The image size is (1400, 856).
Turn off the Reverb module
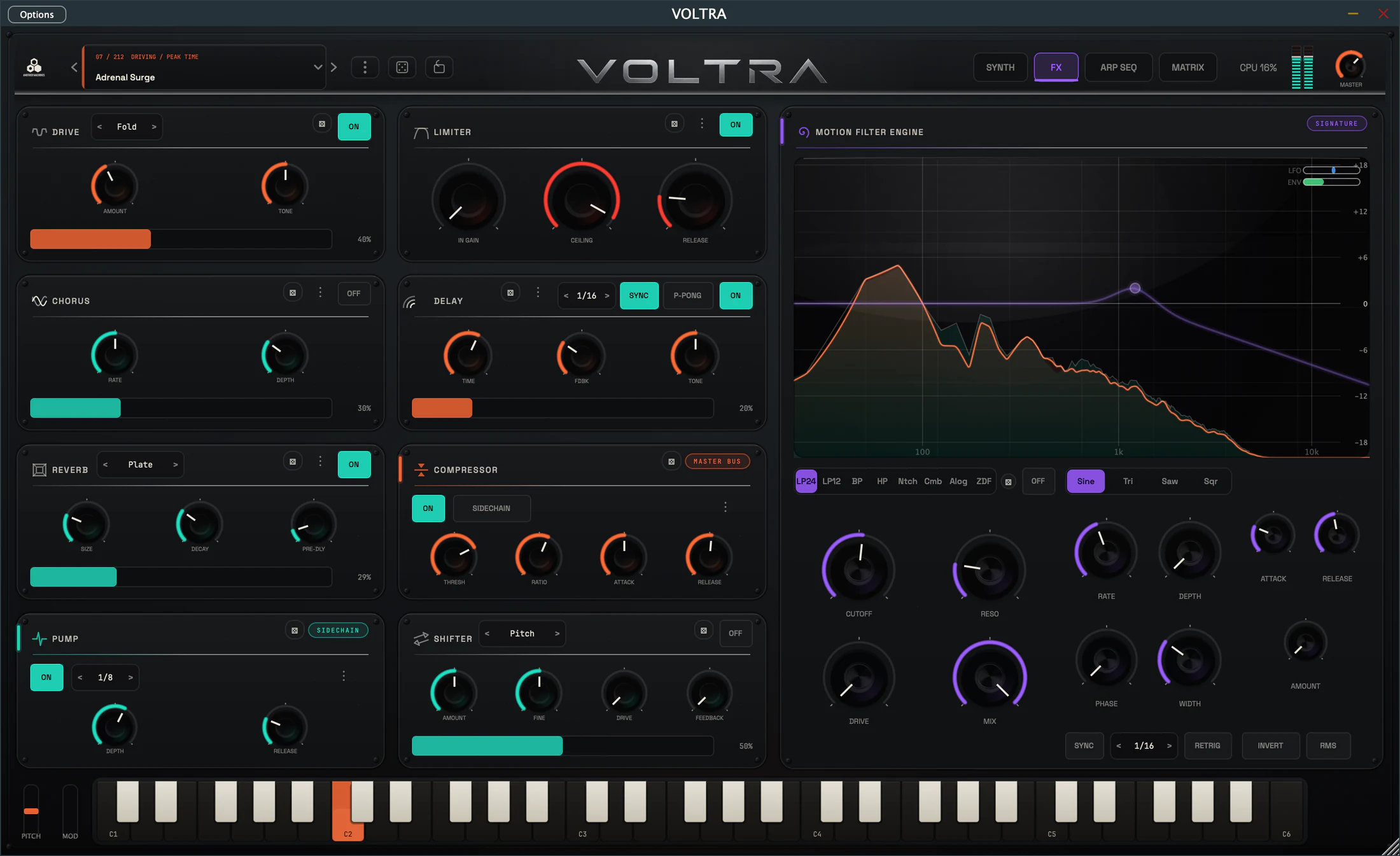354,465
